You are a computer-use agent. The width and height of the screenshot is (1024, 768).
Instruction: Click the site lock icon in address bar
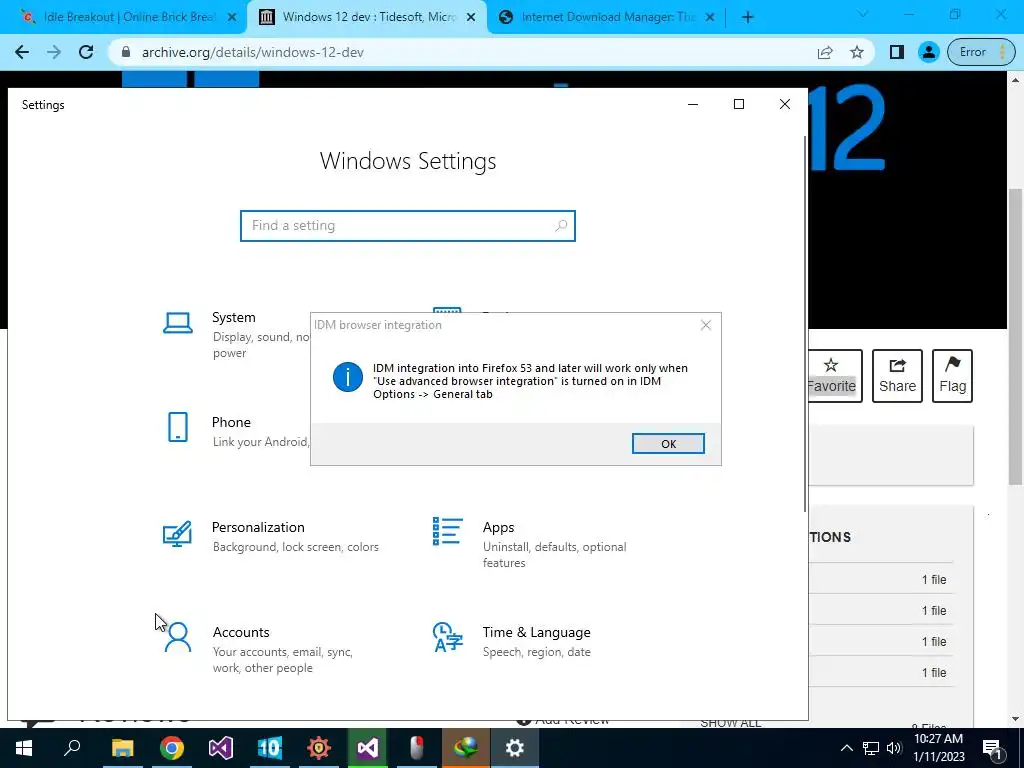pyautogui.click(x=126, y=52)
